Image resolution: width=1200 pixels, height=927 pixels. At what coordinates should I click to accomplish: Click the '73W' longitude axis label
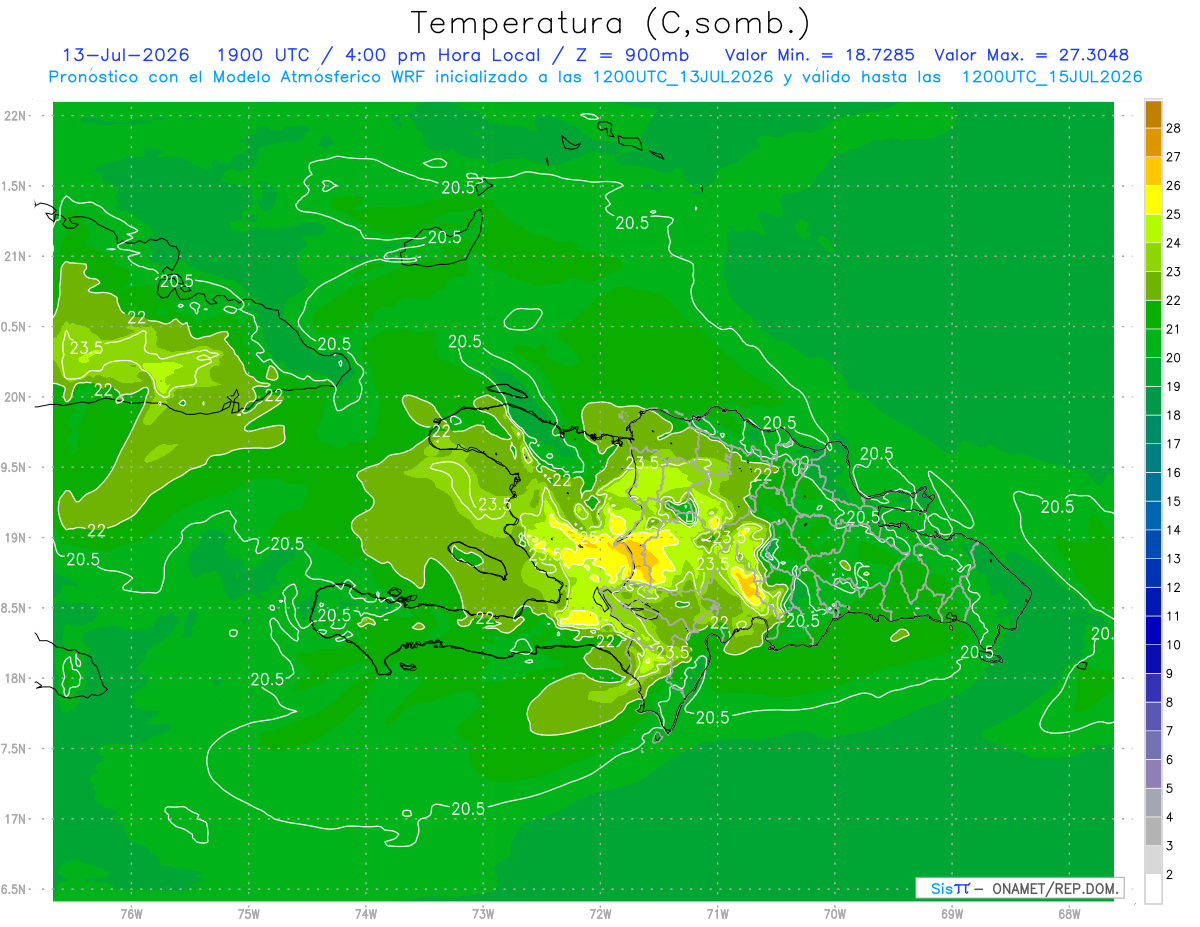[x=483, y=913]
